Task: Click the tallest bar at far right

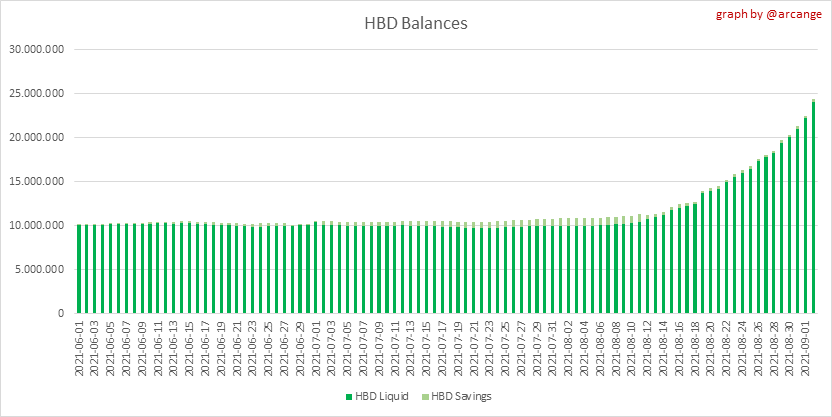Action: 813,207
